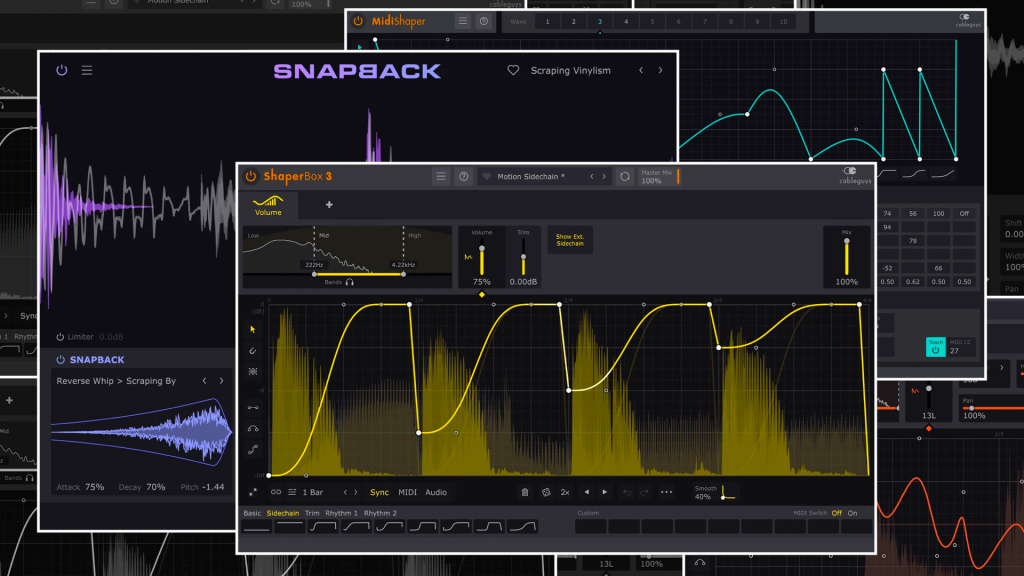The width and height of the screenshot is (1024, 576).
Task: Go to next Snapback preset after Scraping Vinylism
Action: (660, 71)
